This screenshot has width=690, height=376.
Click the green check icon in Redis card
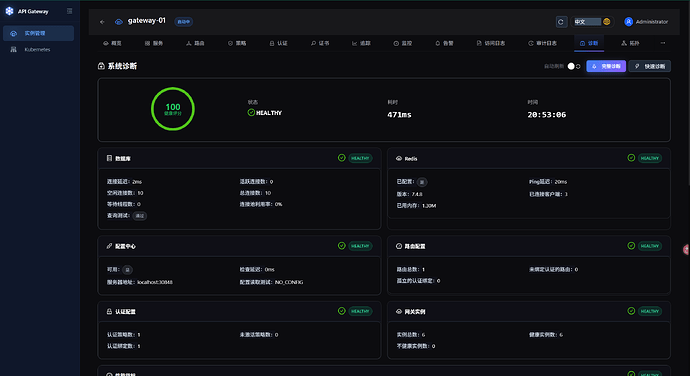tap(631, 158)
